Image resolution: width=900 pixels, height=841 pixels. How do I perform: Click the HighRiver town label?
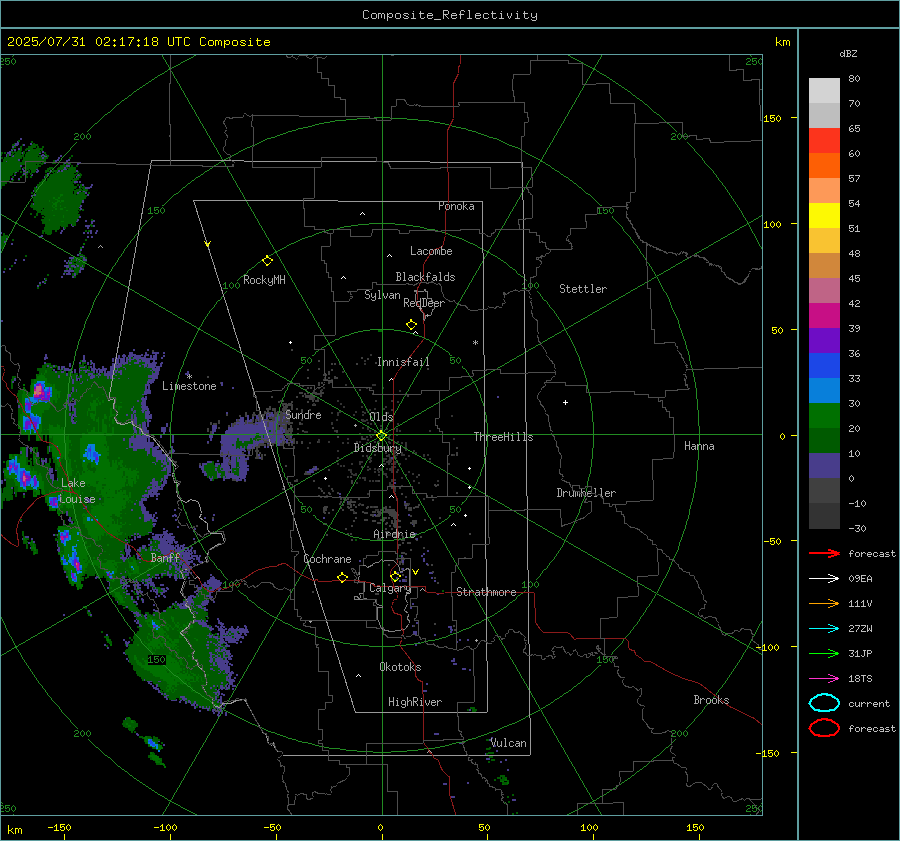415,702
